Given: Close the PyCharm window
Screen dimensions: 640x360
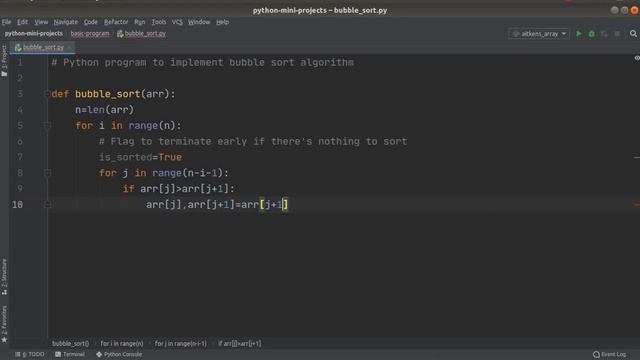Looking at the screenshot, I should pyautogui.click(x=634, y=11).
